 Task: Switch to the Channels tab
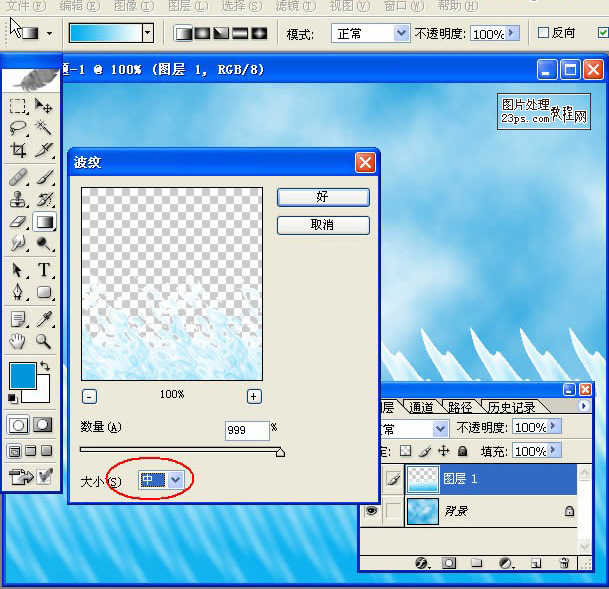[421, 407]
